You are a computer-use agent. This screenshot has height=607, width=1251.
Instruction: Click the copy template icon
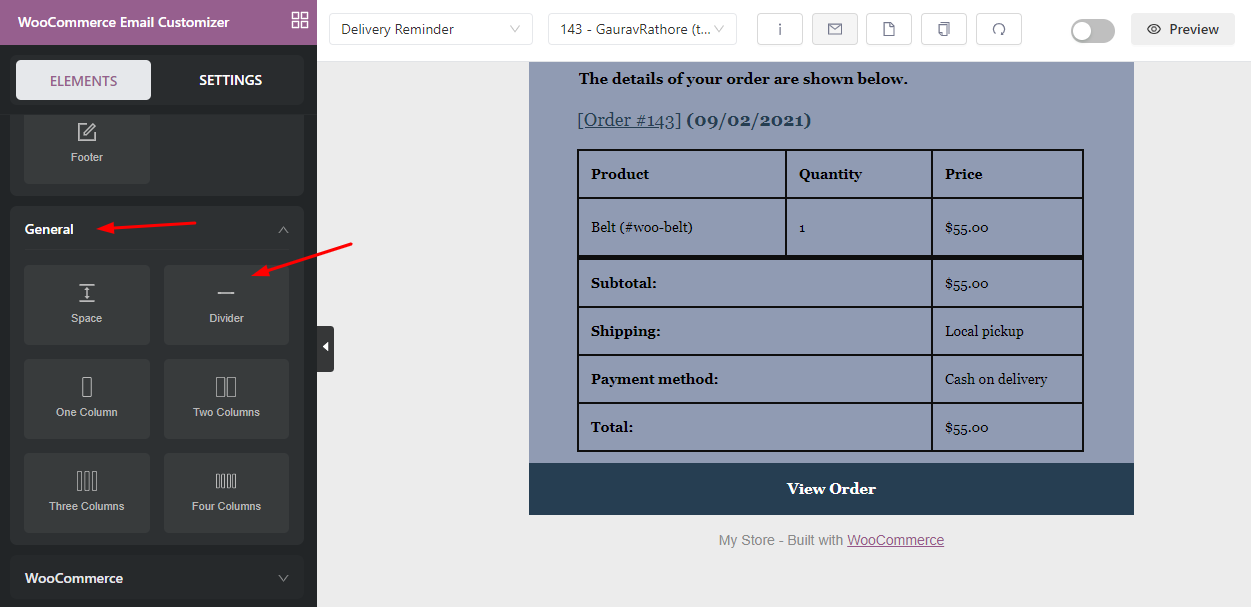tap(944, 29)
